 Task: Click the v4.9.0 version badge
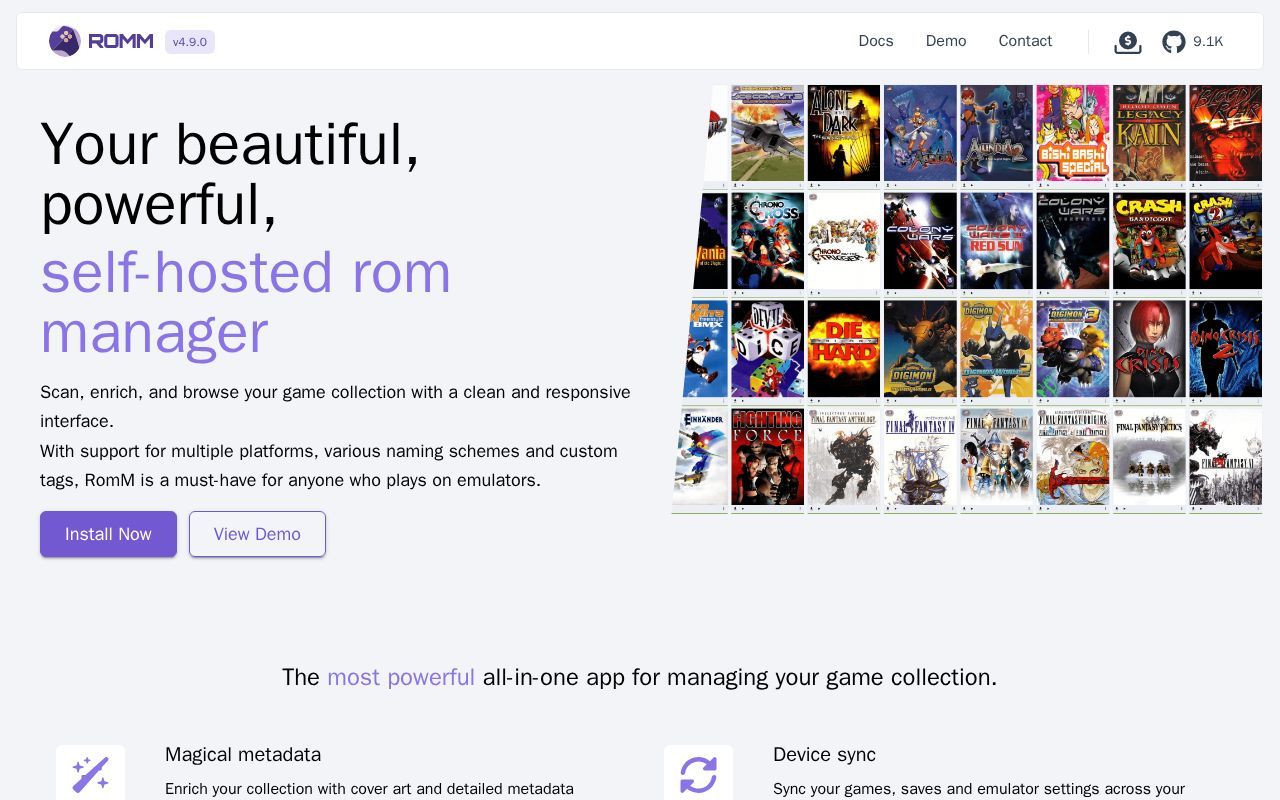(190, 42)
